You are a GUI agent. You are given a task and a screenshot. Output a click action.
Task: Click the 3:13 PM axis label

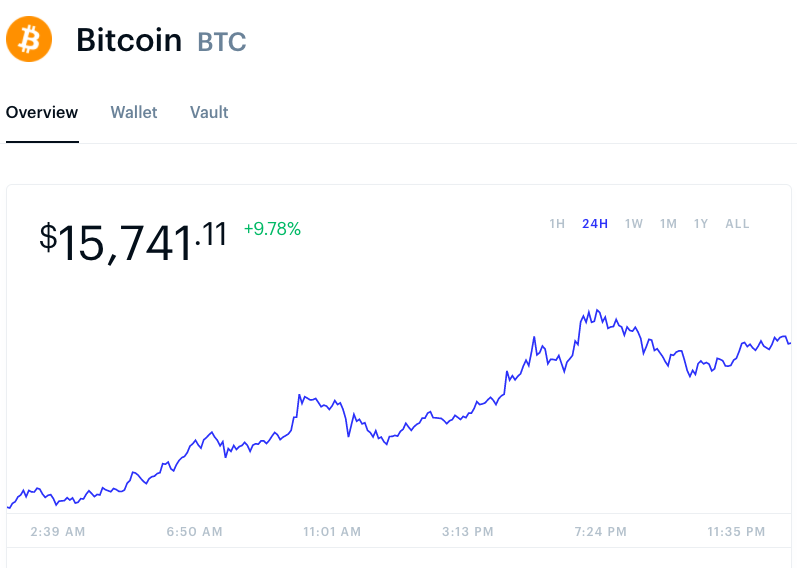[468, 532]
